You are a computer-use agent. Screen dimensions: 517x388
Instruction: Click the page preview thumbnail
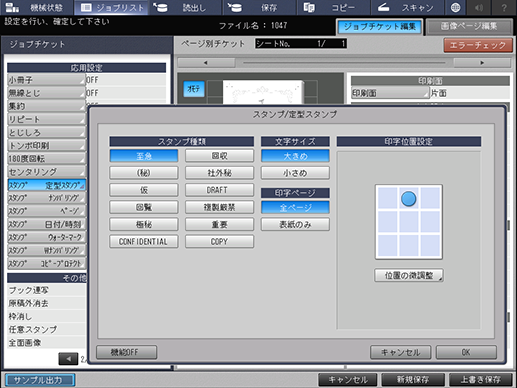263,92
